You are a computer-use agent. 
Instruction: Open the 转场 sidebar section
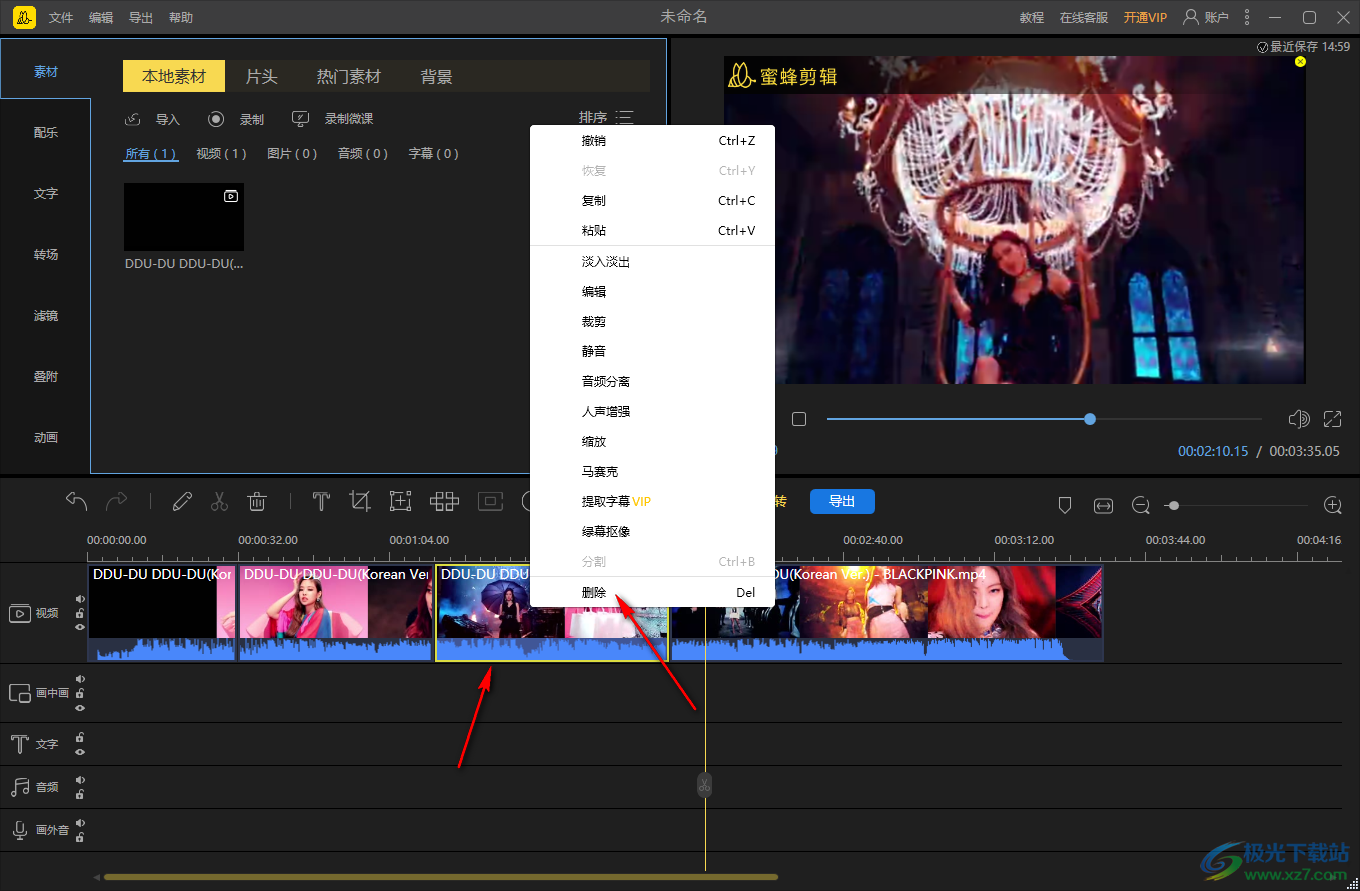coord(46,254)
